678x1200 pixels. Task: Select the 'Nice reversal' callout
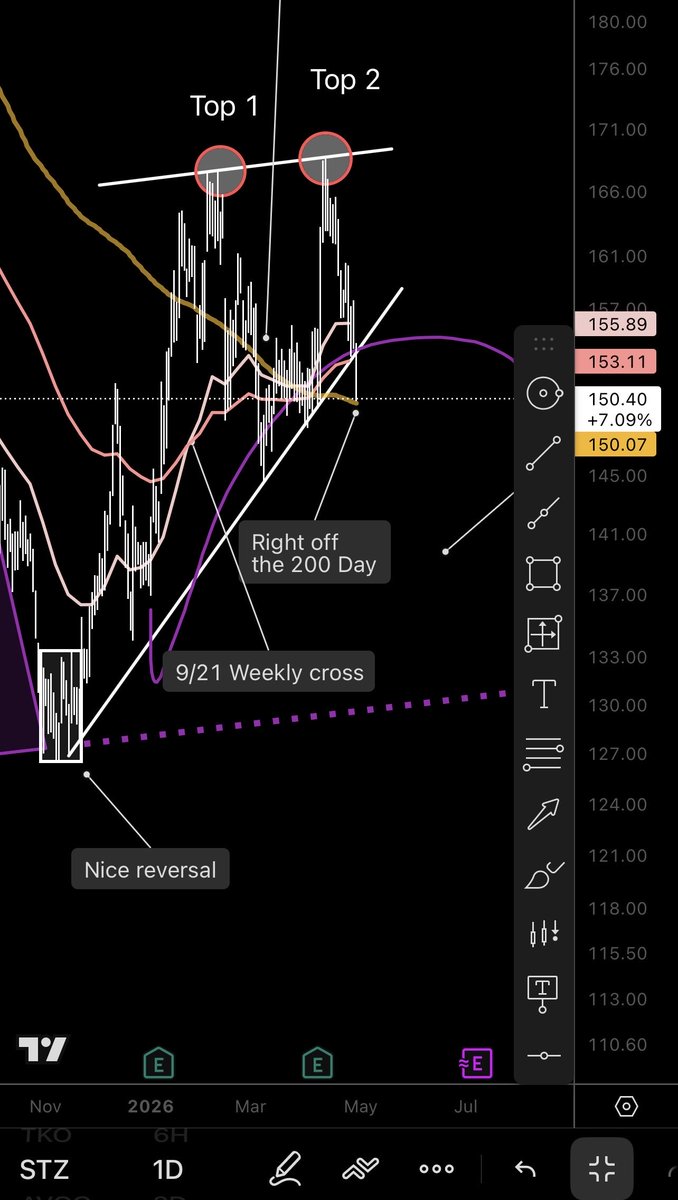pyautogui.click(x=150, y=870)
